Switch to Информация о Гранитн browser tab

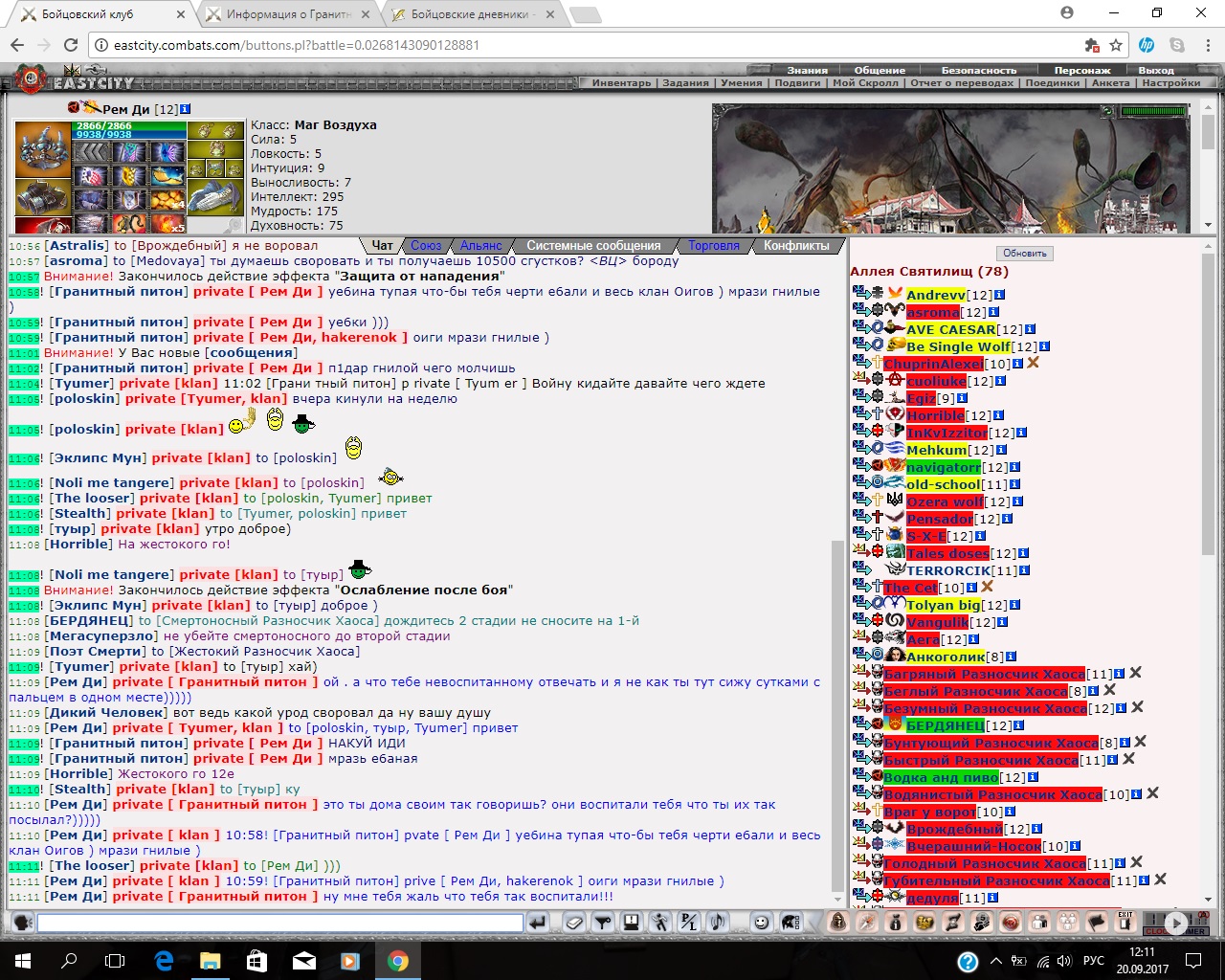click(290, 14)
